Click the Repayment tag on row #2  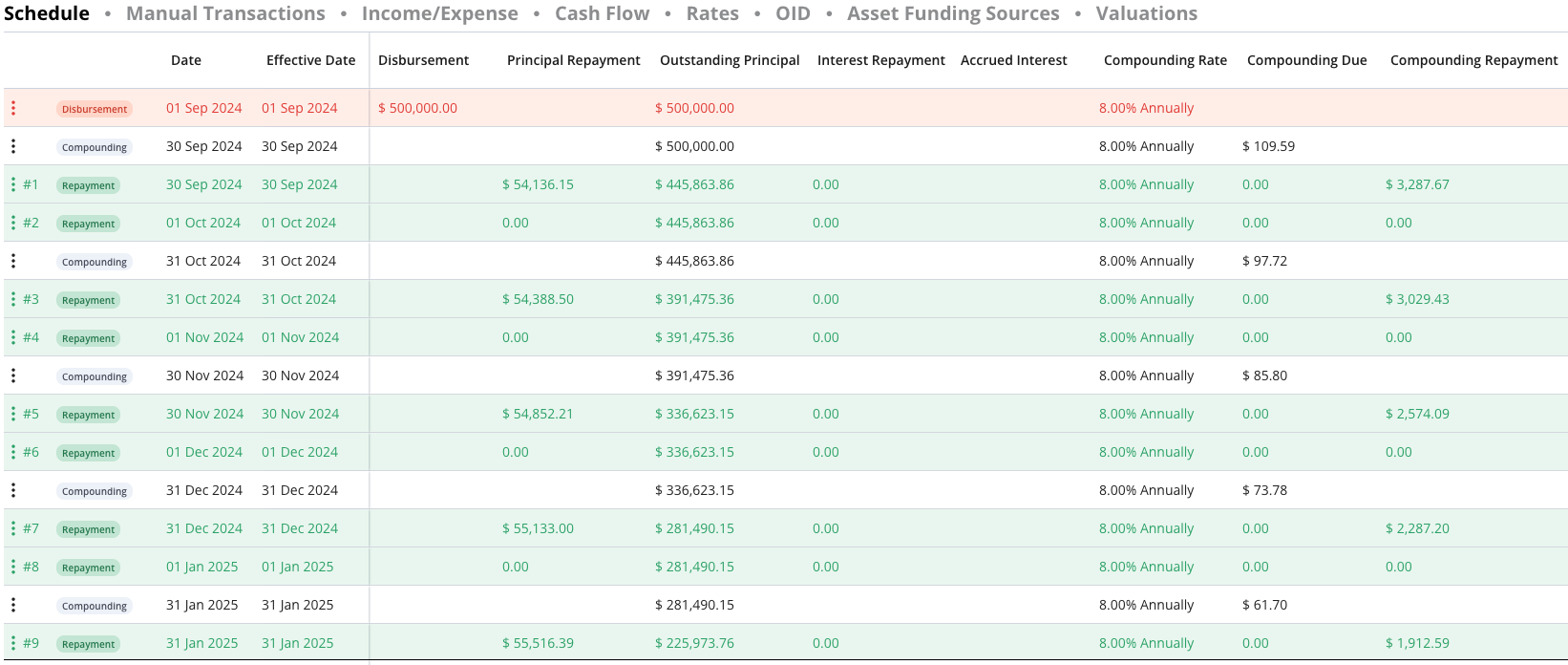pos(88,224)
